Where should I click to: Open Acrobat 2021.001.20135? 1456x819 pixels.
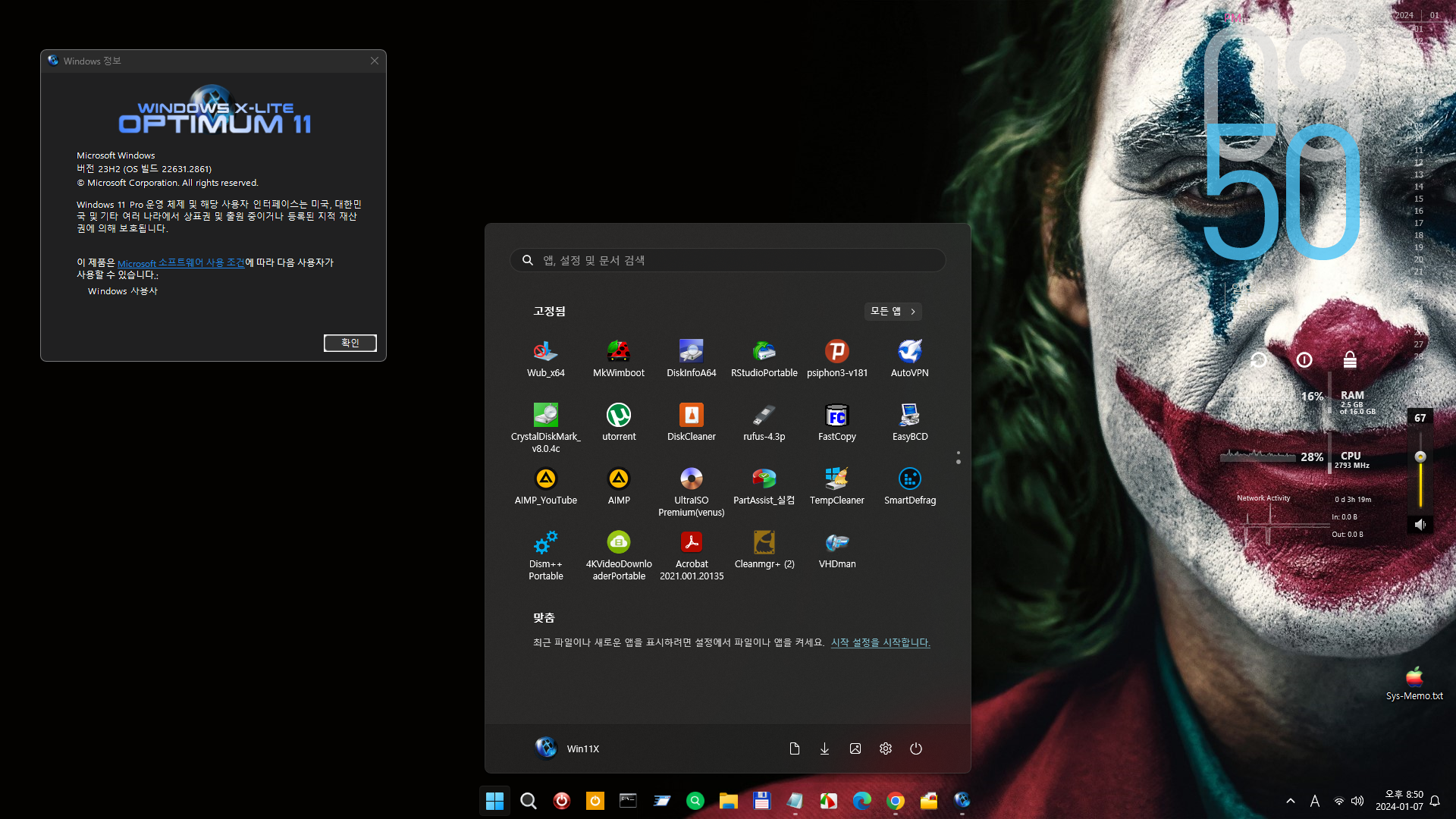pos(692,555)
